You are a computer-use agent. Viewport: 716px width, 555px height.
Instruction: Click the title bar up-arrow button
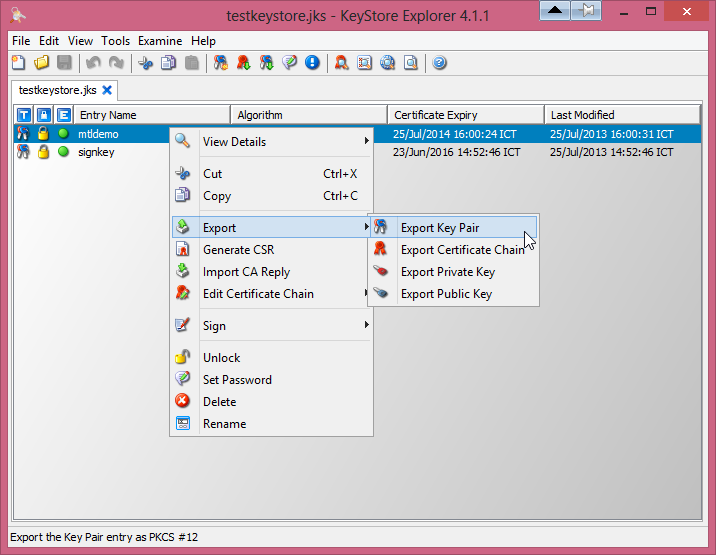[x=555, y=11]
